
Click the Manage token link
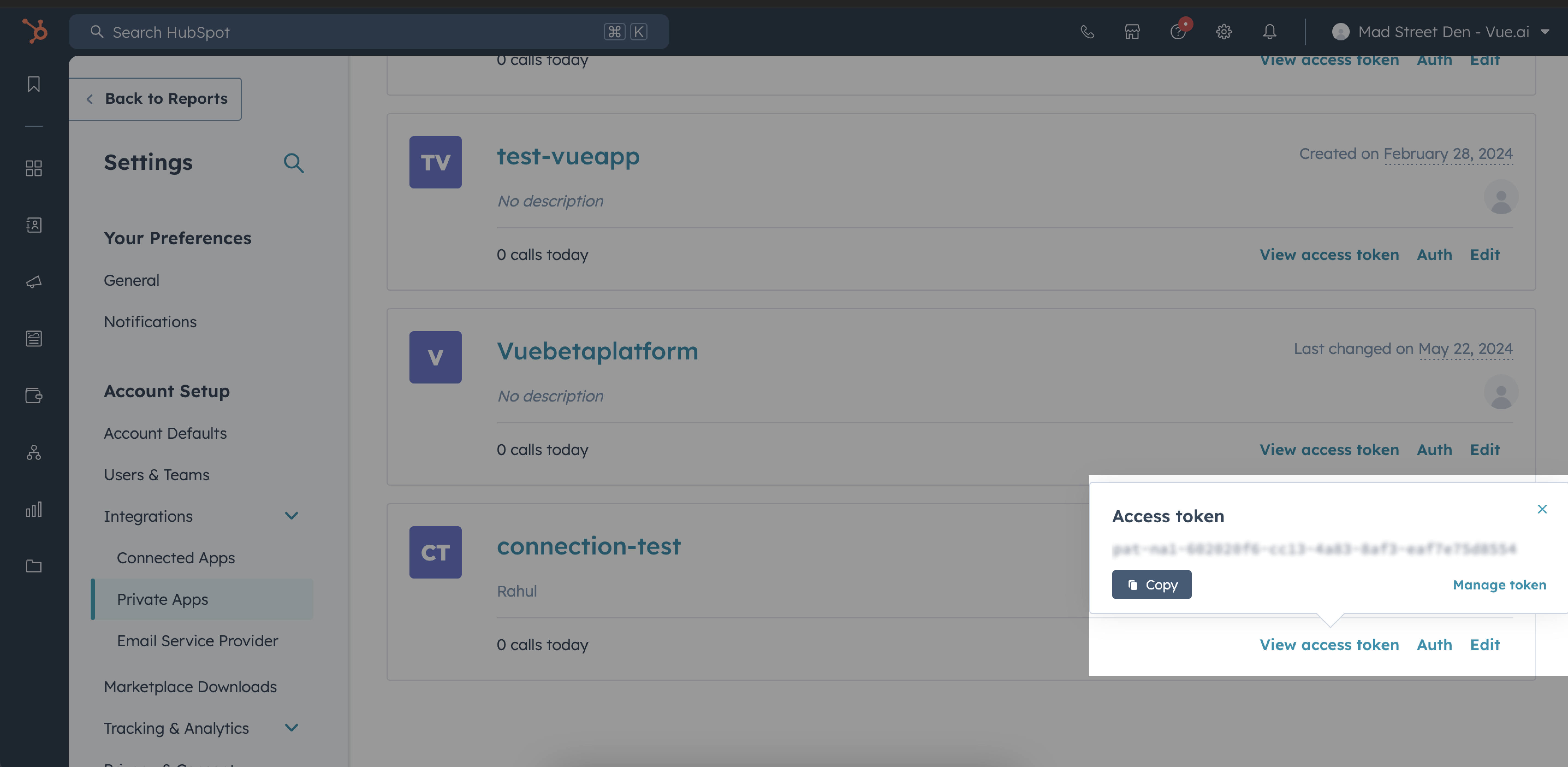[1499, 585]
